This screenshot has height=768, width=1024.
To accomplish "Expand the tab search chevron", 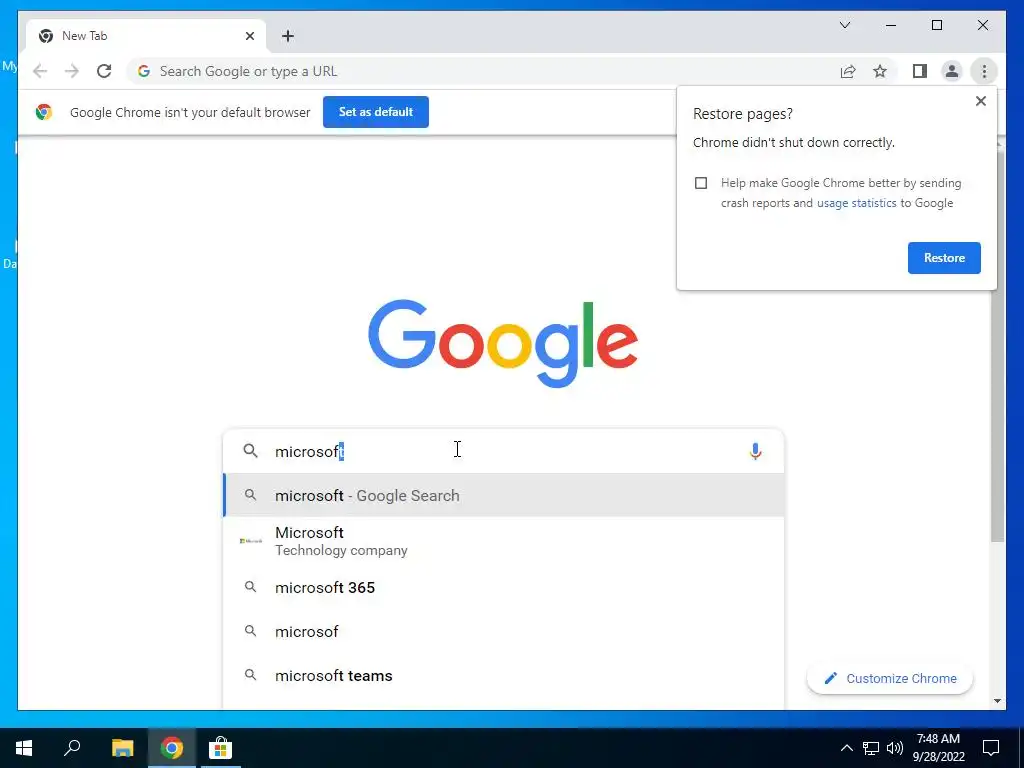I will pos(845,25).
